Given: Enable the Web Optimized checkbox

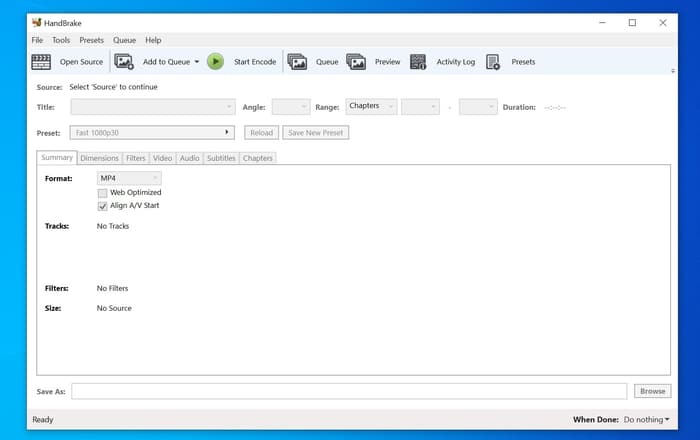Looking at the screenshot, I should click(103, 193).
